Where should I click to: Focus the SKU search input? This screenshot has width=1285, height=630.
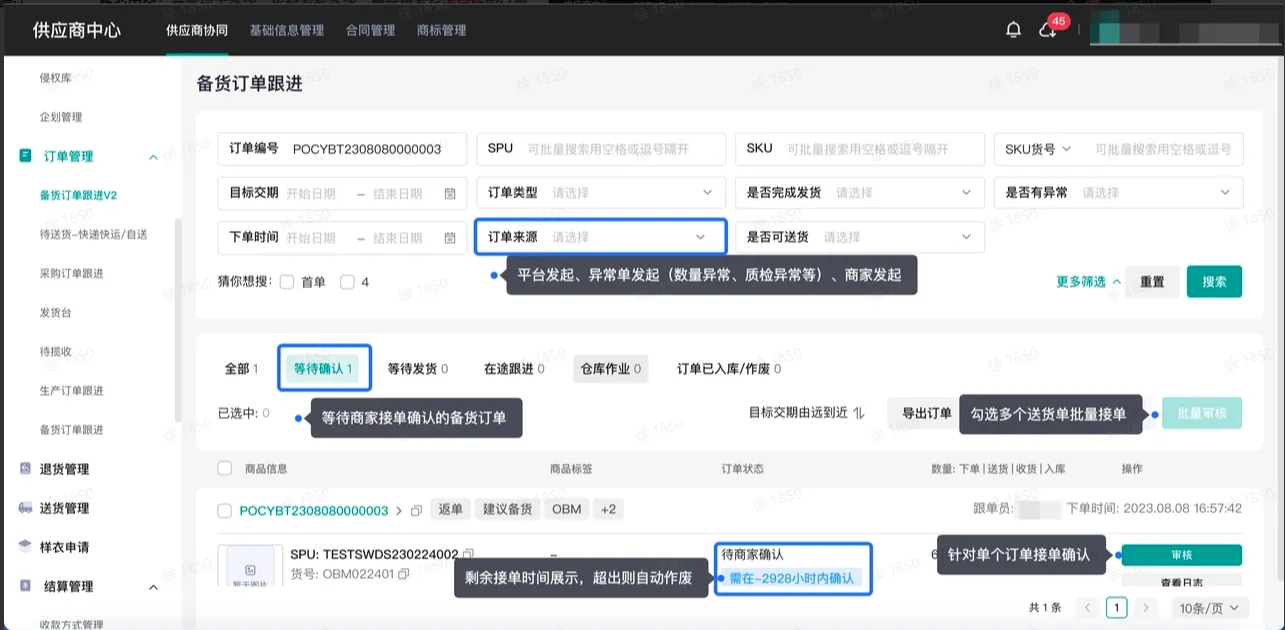click(x=860, y=148)
